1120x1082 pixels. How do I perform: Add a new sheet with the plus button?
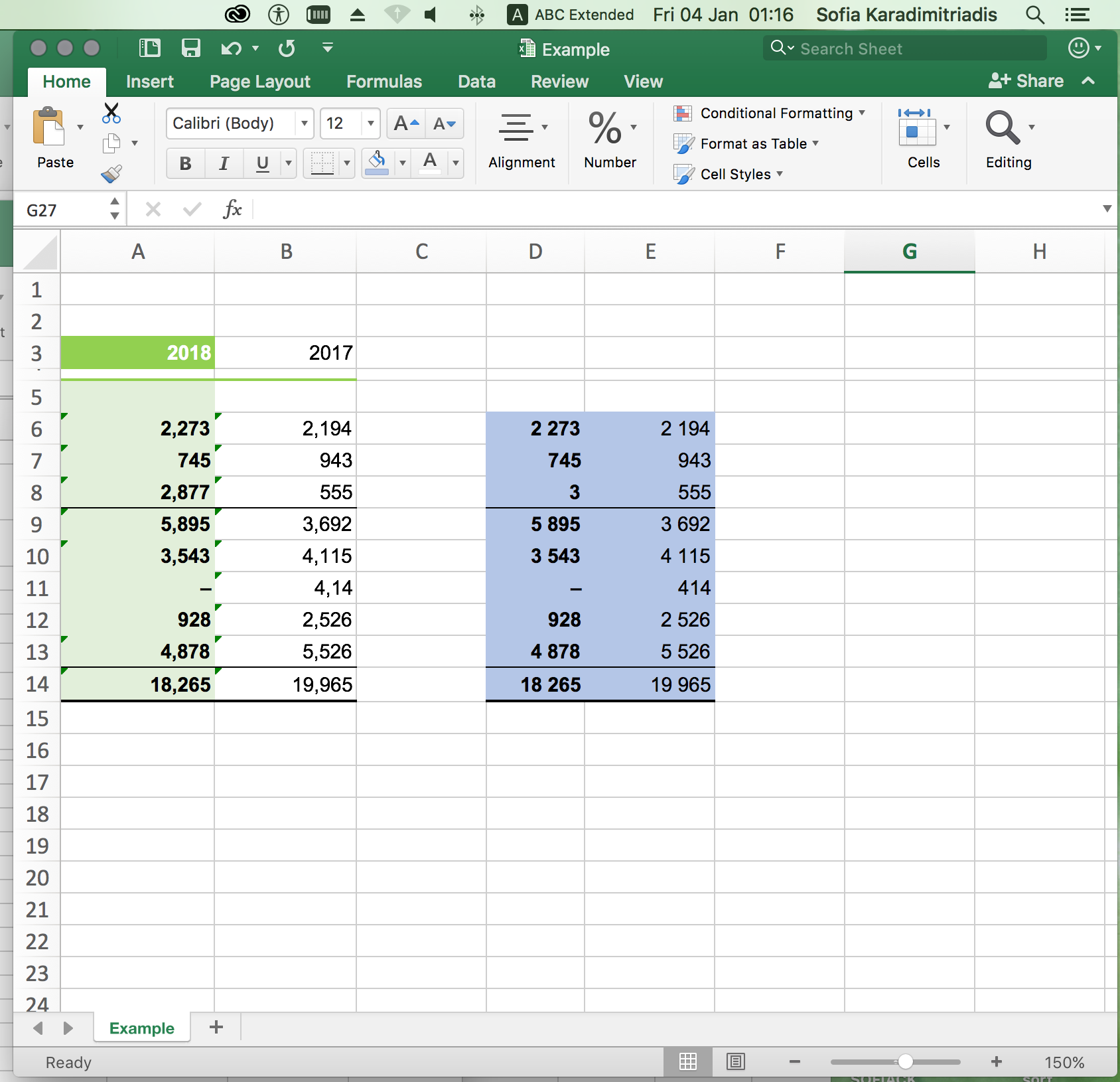(x=215, y=1028)
